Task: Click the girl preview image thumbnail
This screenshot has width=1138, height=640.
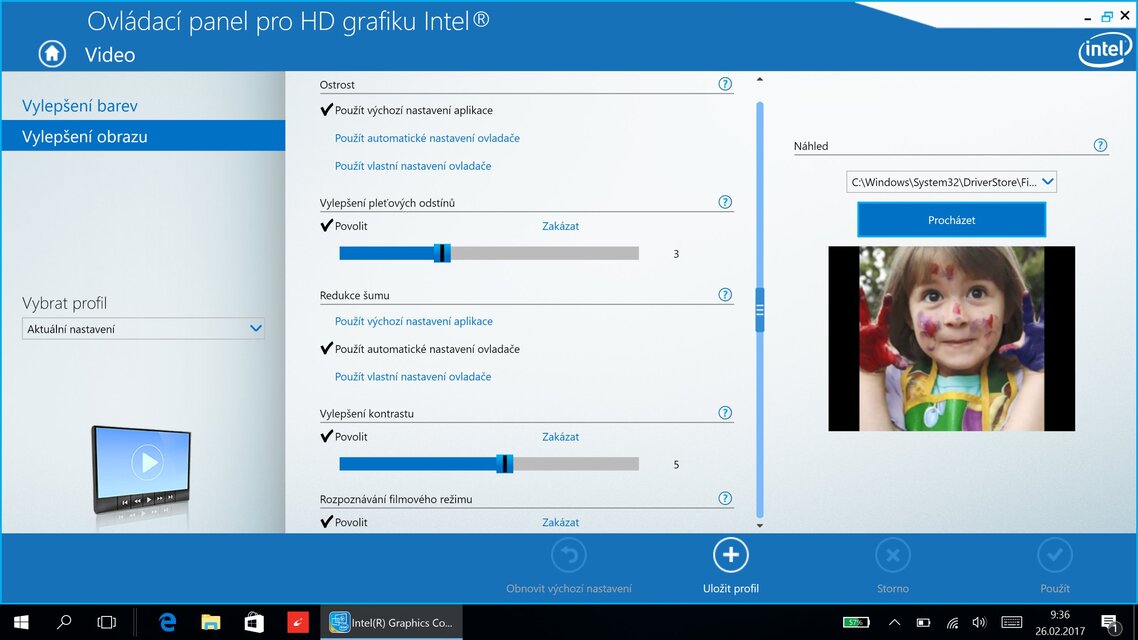Action: click(950, 339)
